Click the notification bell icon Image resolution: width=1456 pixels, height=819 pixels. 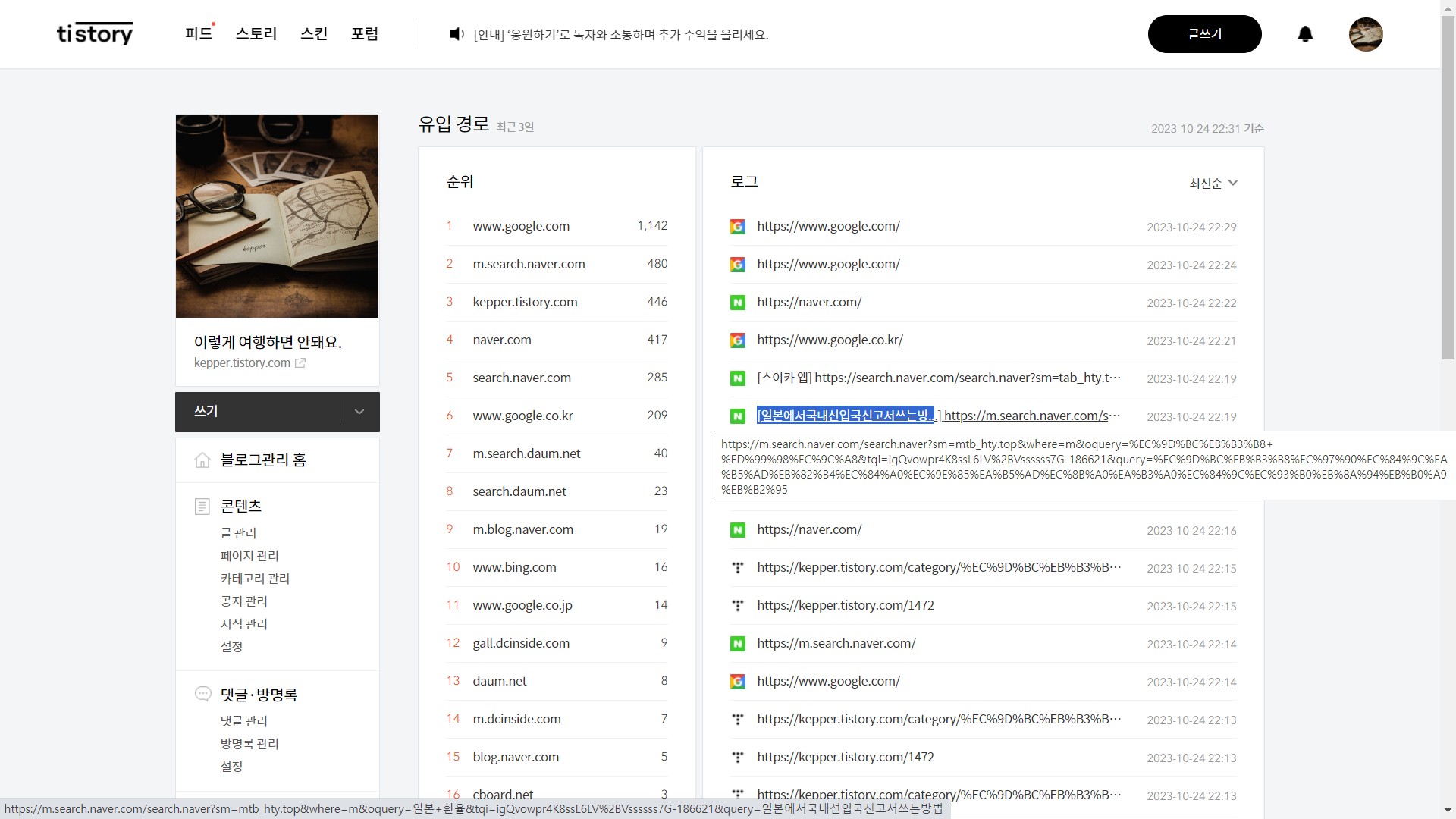[1305, 34]
